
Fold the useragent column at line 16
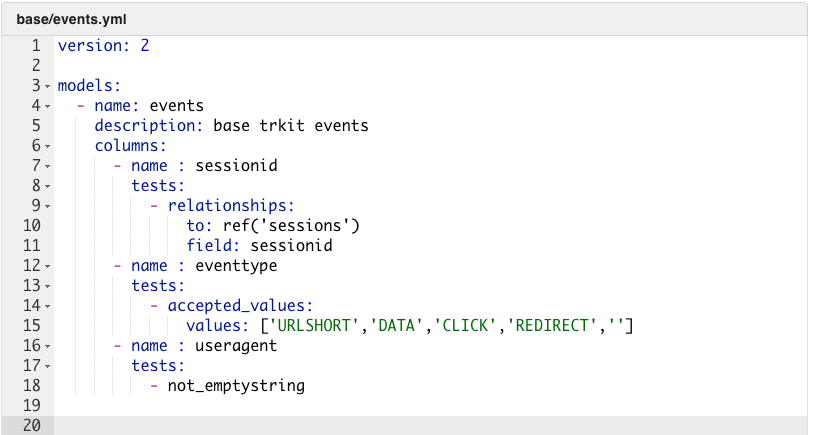point(47,346)
